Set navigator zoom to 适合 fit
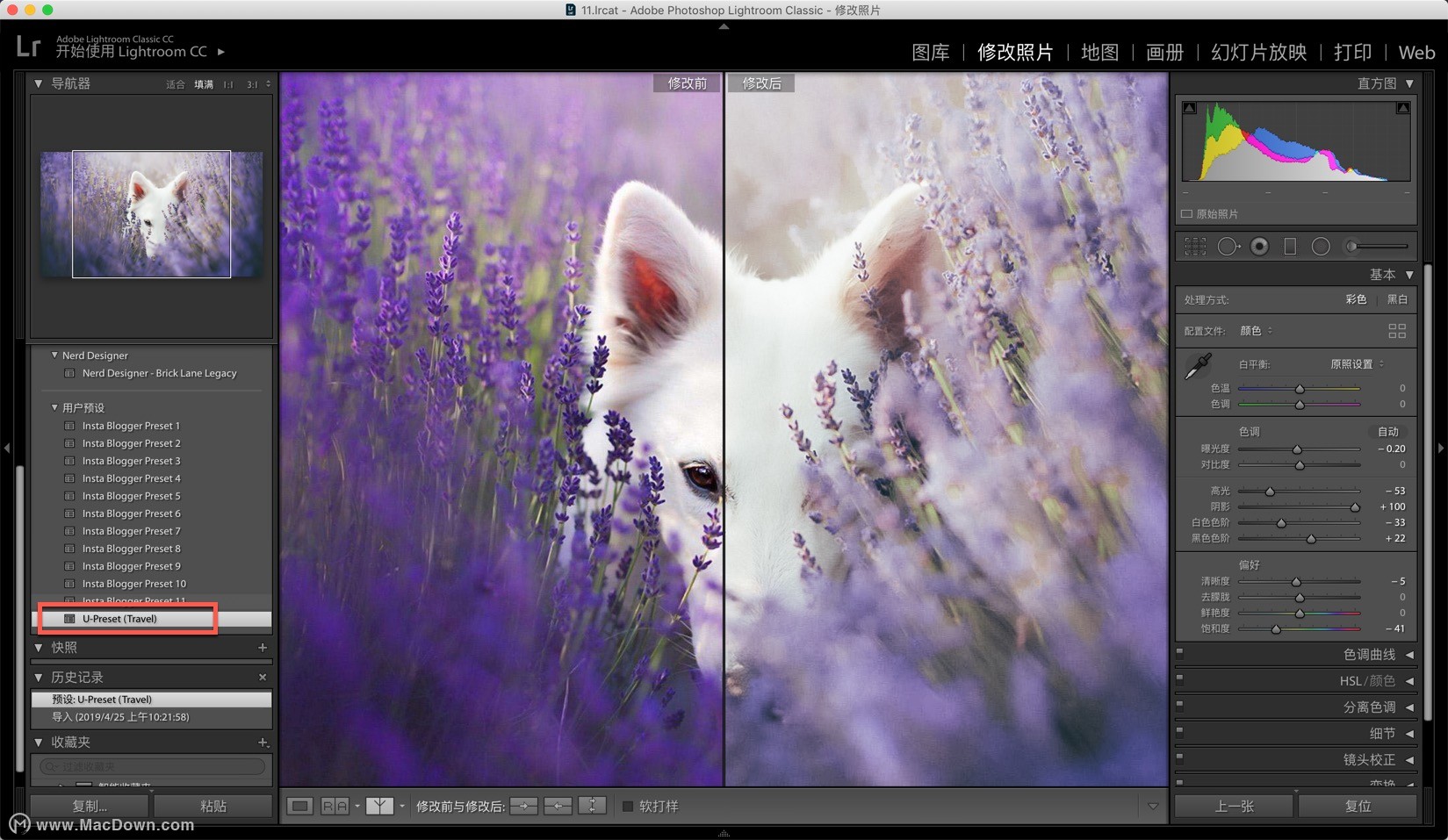Screen dimensions: 1448x840 coord(176,84)
